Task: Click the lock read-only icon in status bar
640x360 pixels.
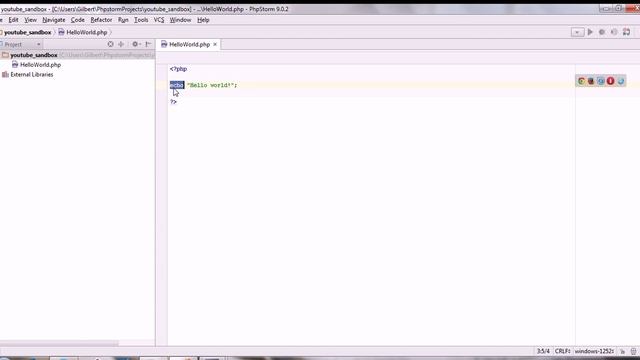Action: (622, 351)
